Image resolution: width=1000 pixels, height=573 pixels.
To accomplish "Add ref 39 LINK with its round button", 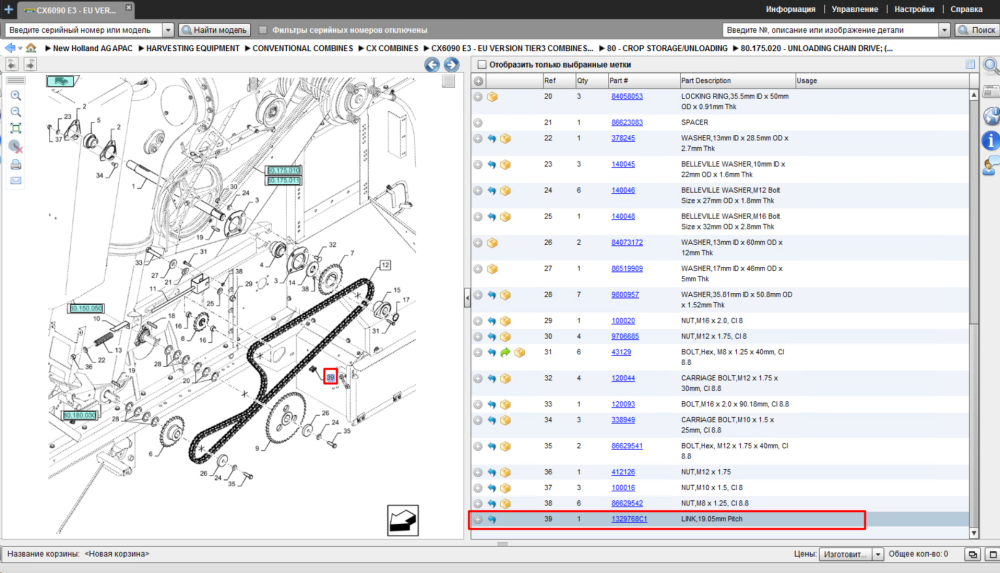I will [478, 519].
